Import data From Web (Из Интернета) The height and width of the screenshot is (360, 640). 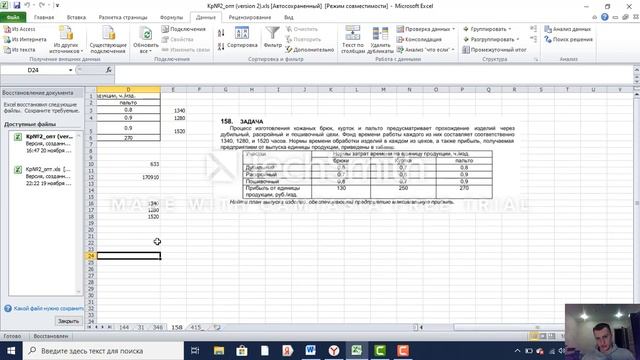pos(24,40)
